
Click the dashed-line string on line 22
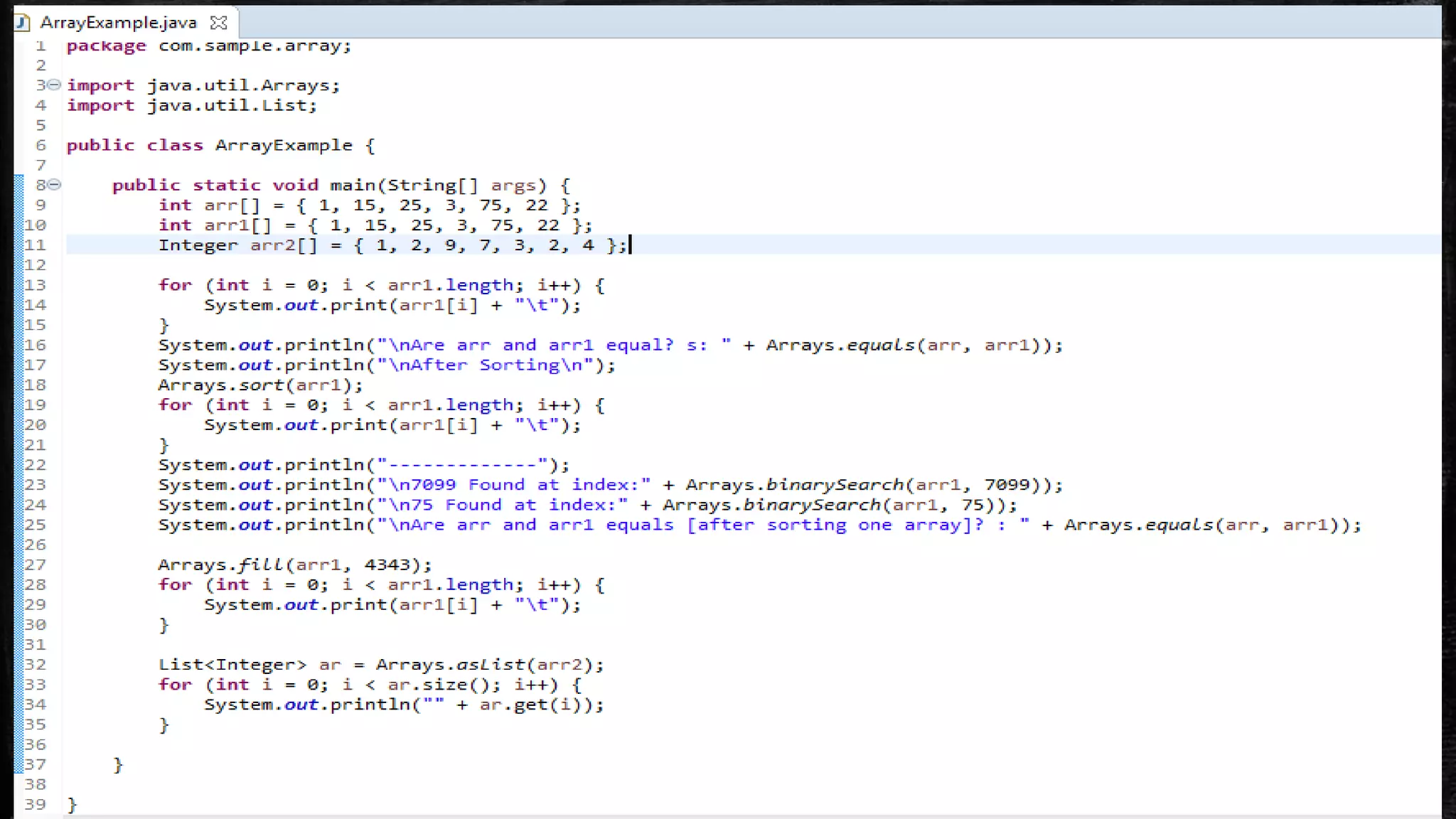click(462, 465)
